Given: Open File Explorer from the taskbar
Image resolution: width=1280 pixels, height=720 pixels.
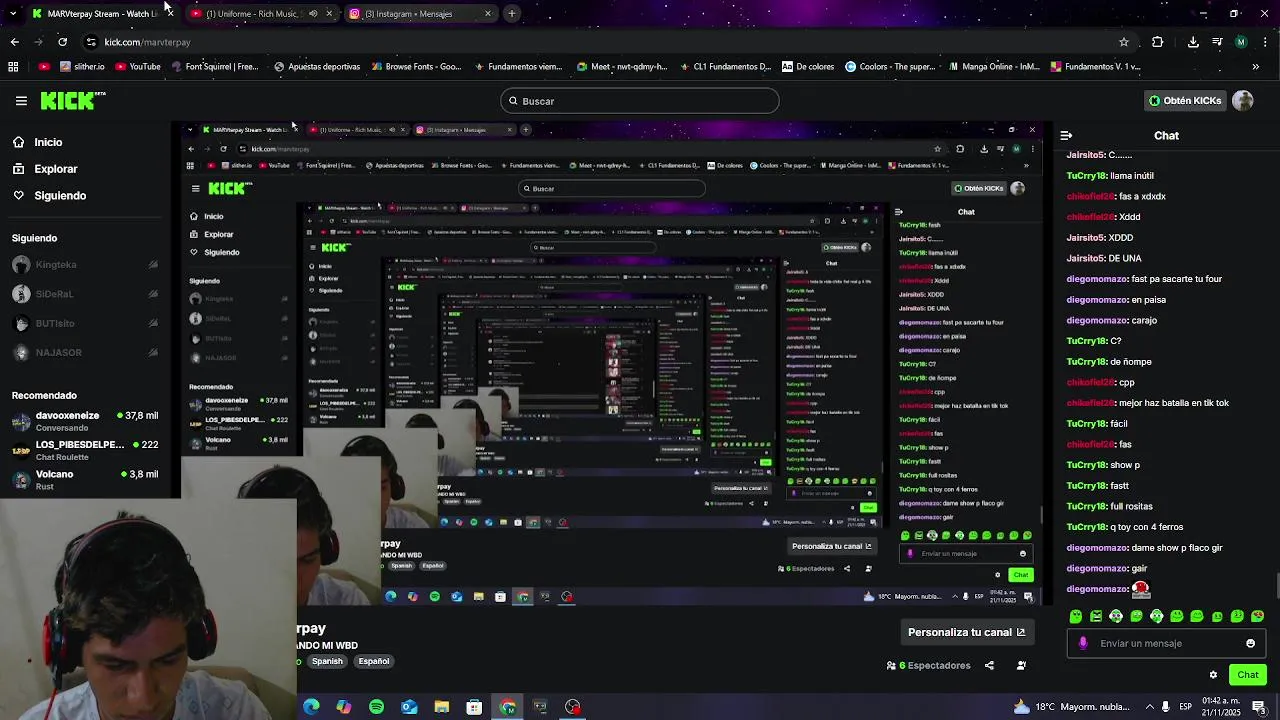Looking at the screenshot, I should [441, 707].
